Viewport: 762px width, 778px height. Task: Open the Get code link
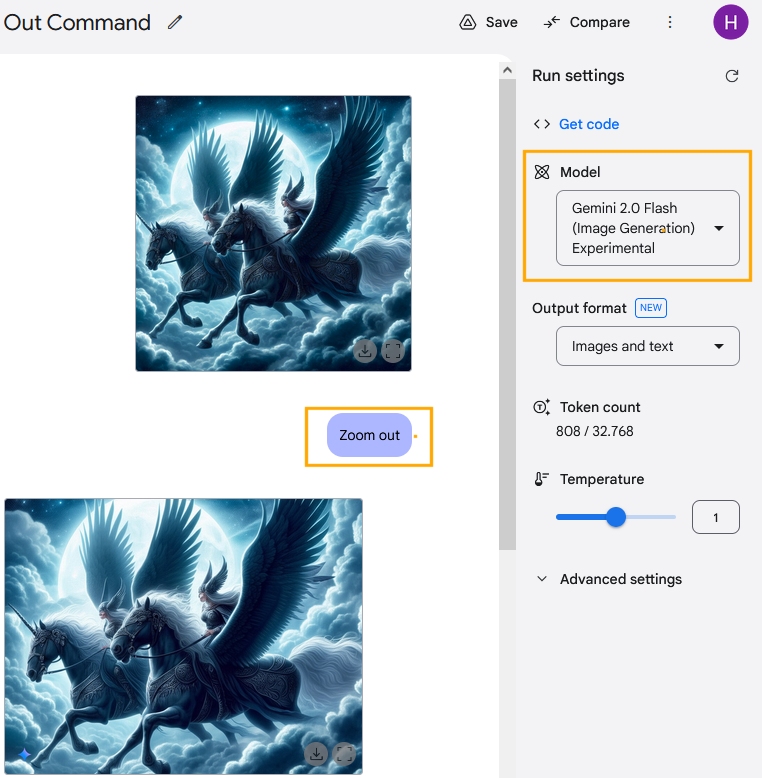click(589, 124)
